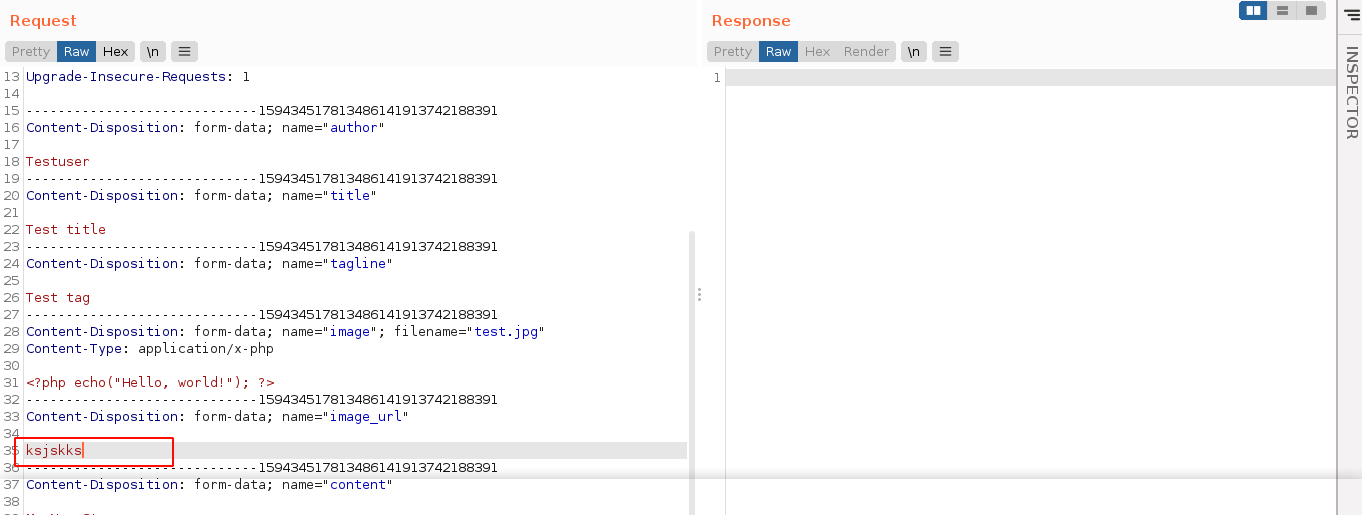
Task: Click the pane divider drag handle
Action: 699,294
